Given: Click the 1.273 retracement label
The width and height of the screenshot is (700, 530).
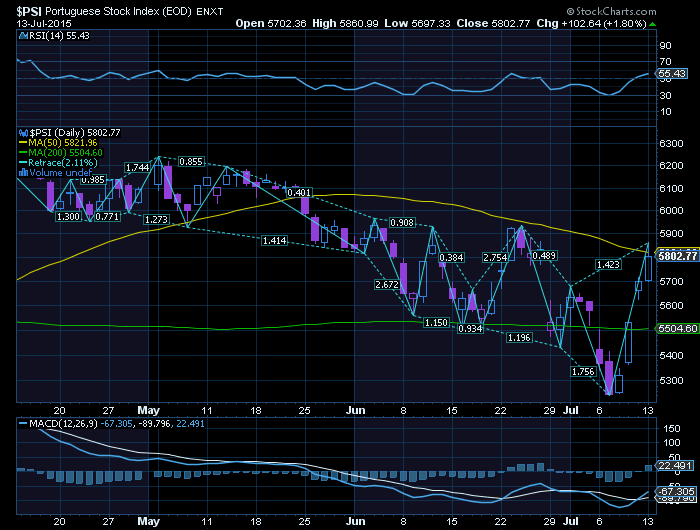Looking at the screenshot, I should pyautogui.click(x=156, y=220).
